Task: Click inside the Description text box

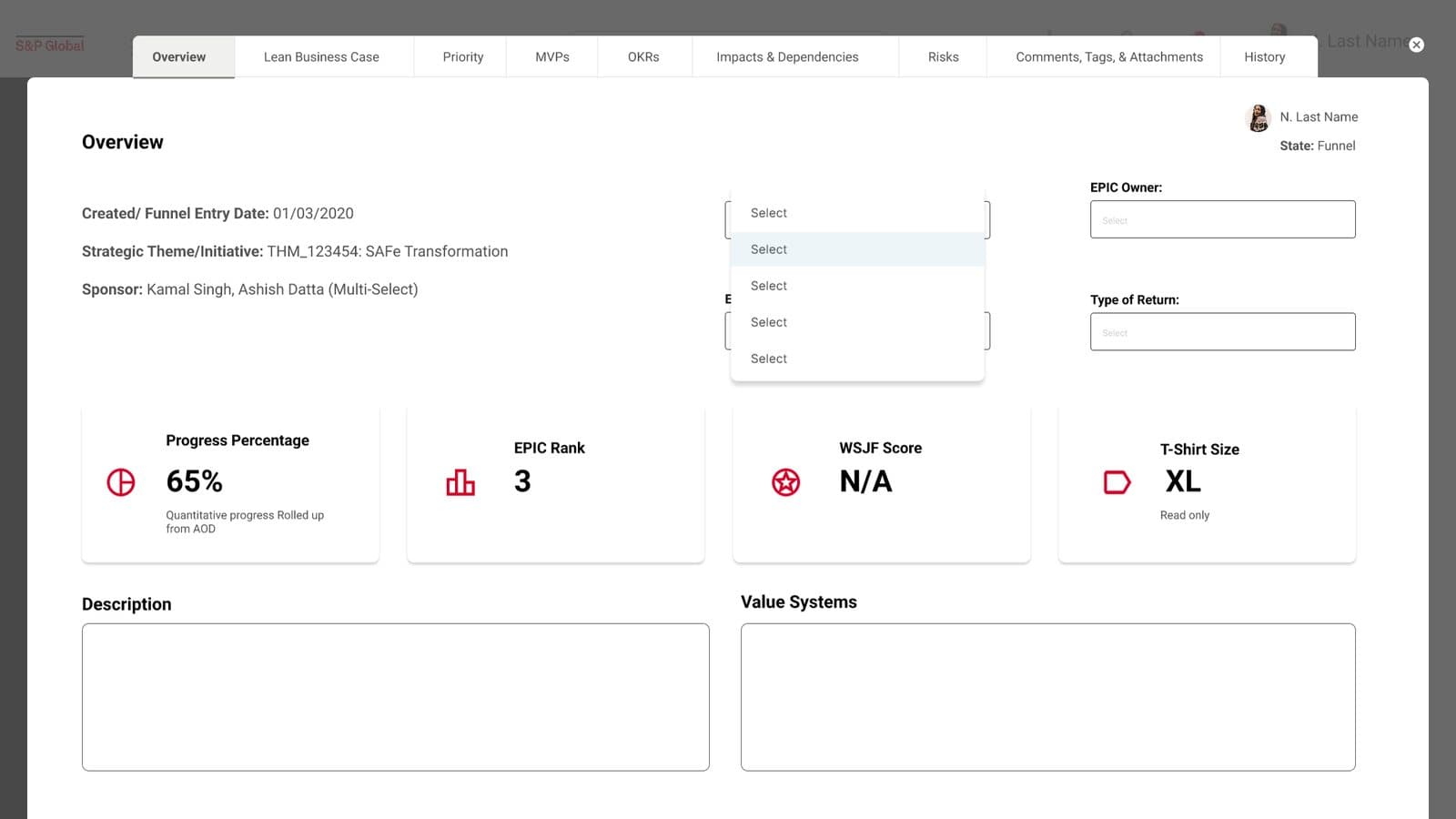Action: [396, 697]
